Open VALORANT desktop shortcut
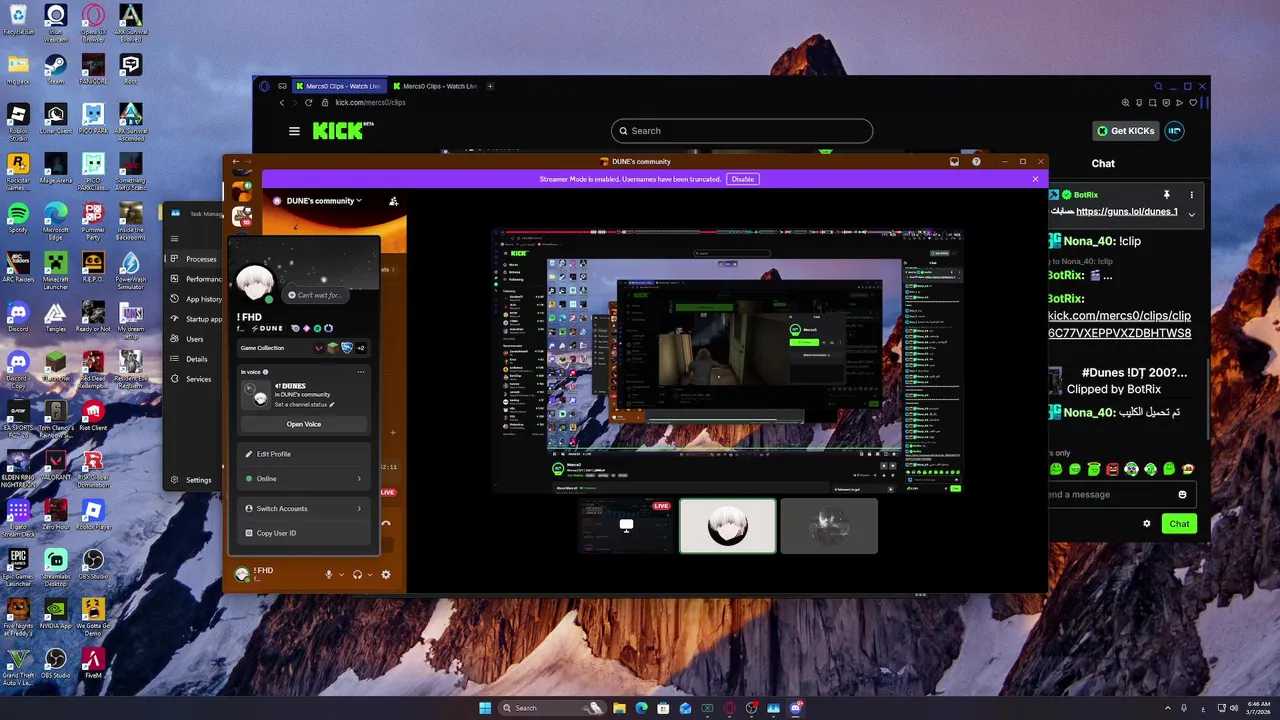Screen dimensions: 1280x720 [56, 467]
